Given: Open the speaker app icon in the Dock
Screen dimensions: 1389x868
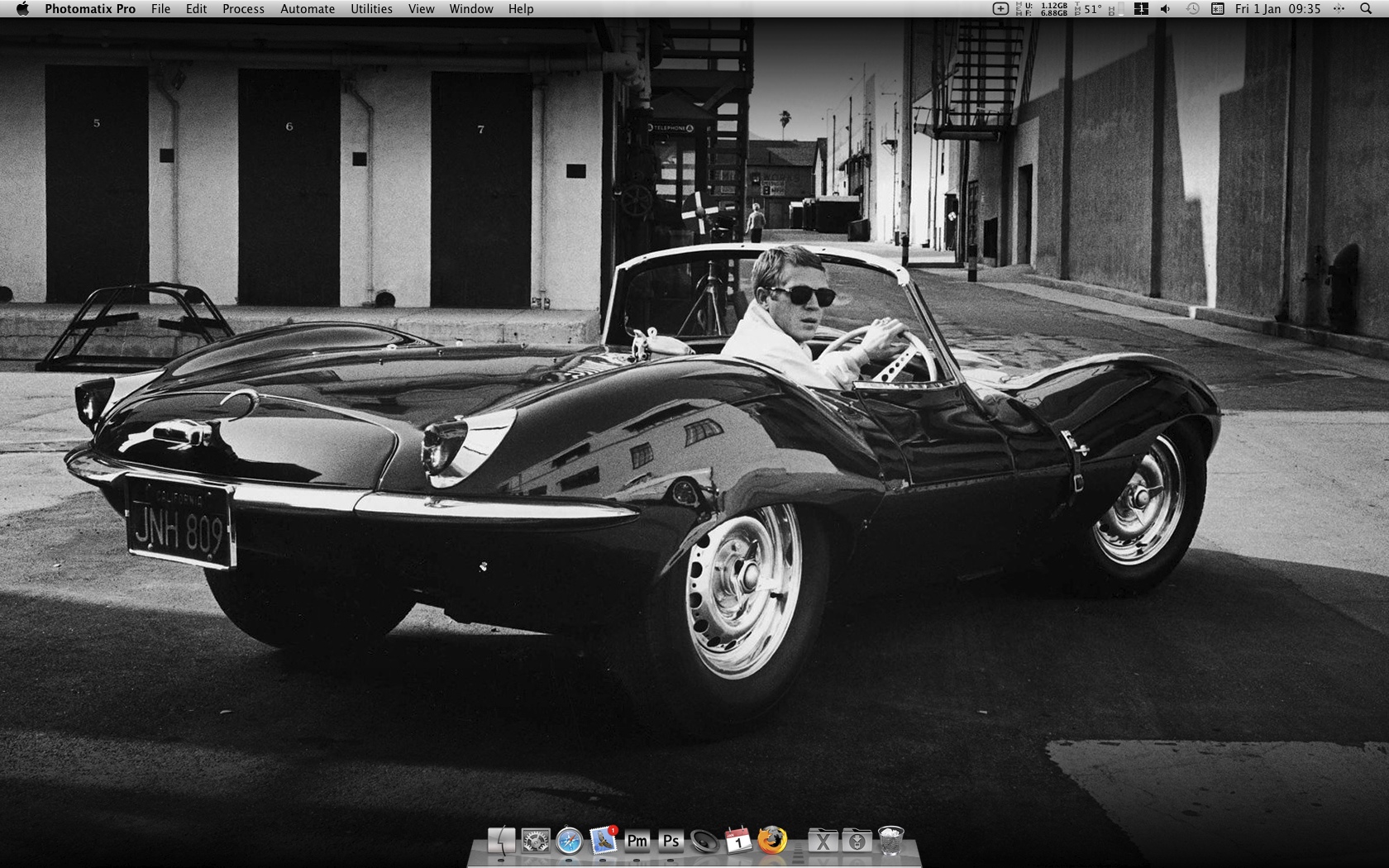Looking at the screenshot, I should 704,842.
